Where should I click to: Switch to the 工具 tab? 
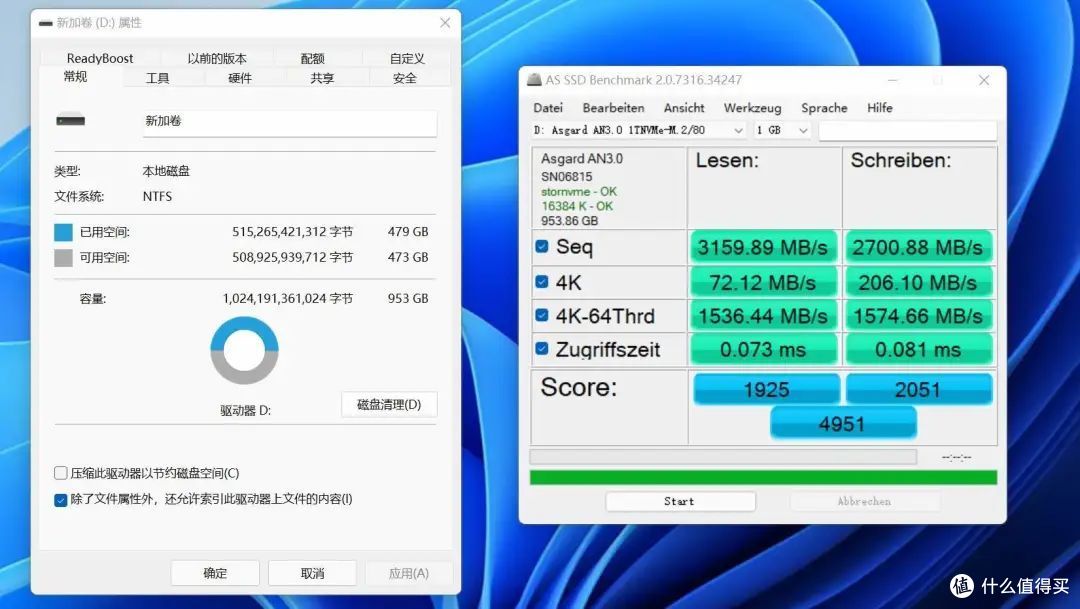157,78
